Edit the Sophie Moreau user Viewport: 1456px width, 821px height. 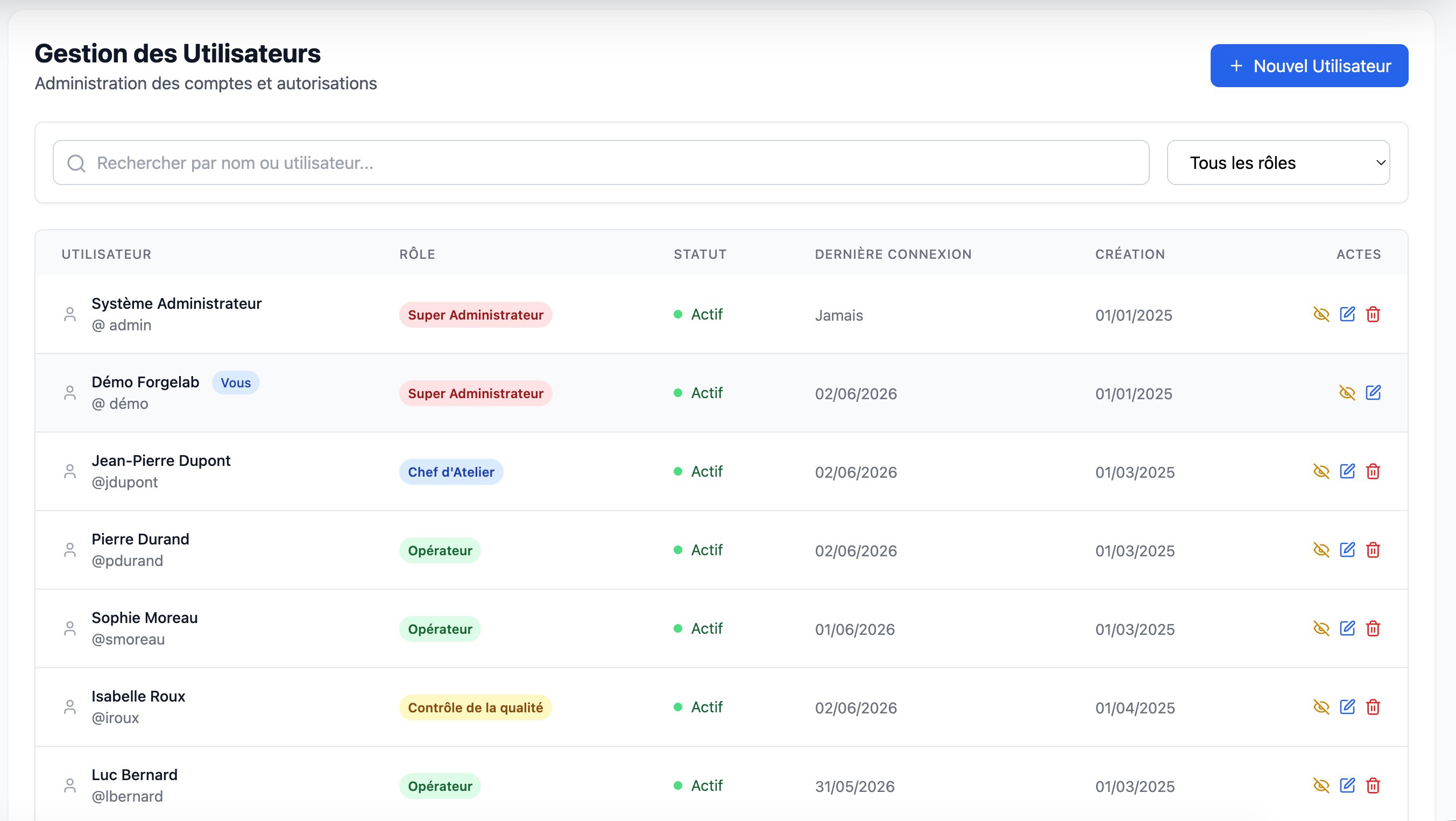pos(1347,628)
